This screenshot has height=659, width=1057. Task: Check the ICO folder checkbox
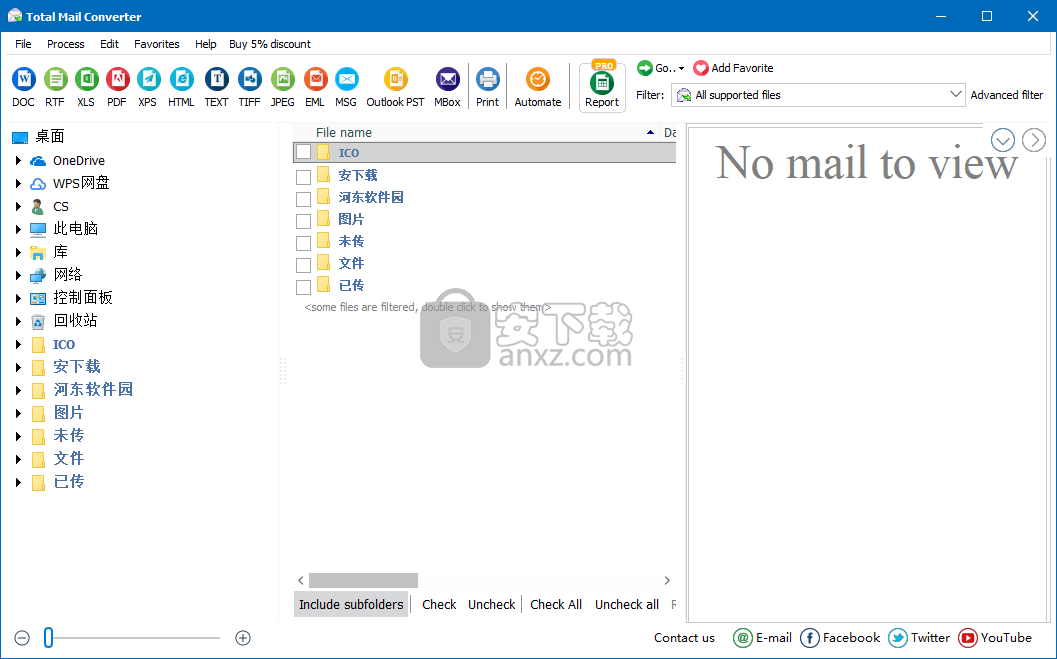(303, 152)
